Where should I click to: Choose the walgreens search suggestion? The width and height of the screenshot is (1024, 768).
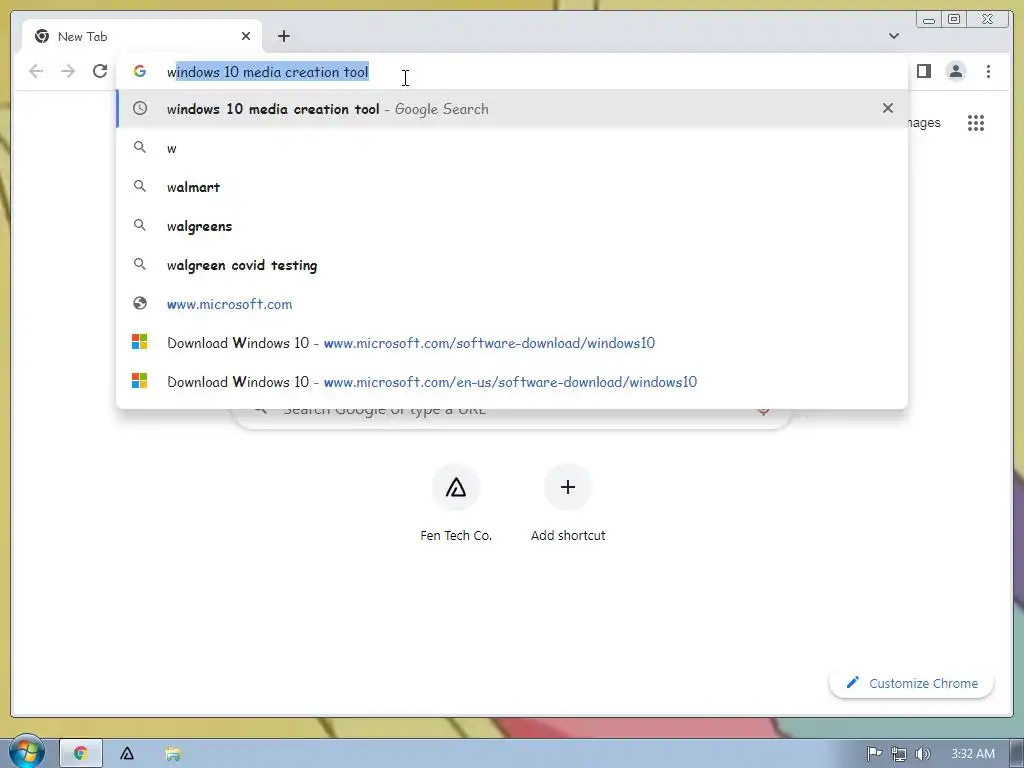tap(512, 226)
